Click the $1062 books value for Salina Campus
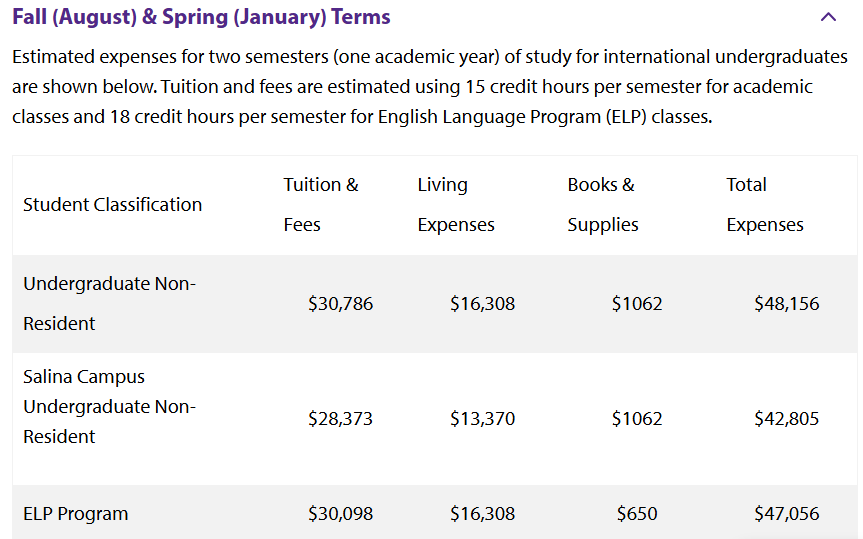This screenshot has width=863, height=539. 637,419
